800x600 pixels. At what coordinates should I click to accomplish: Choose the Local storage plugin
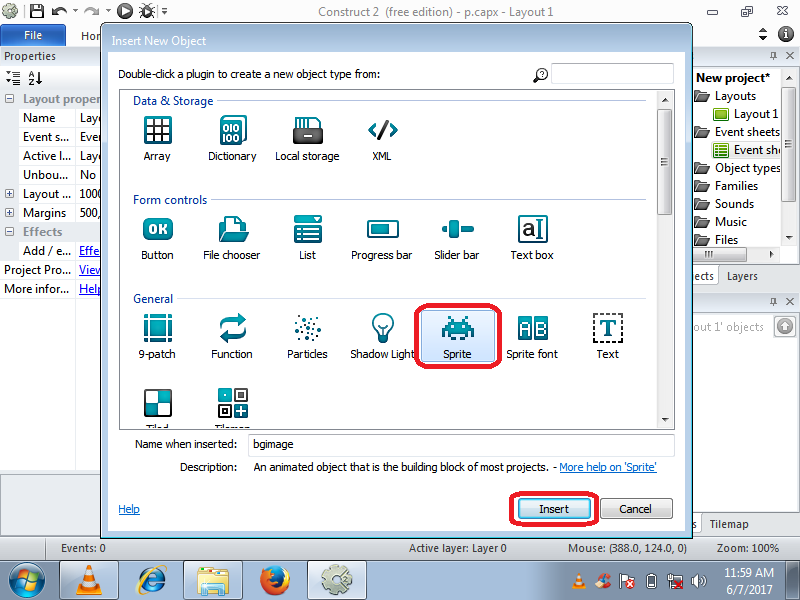click(307, 130)
